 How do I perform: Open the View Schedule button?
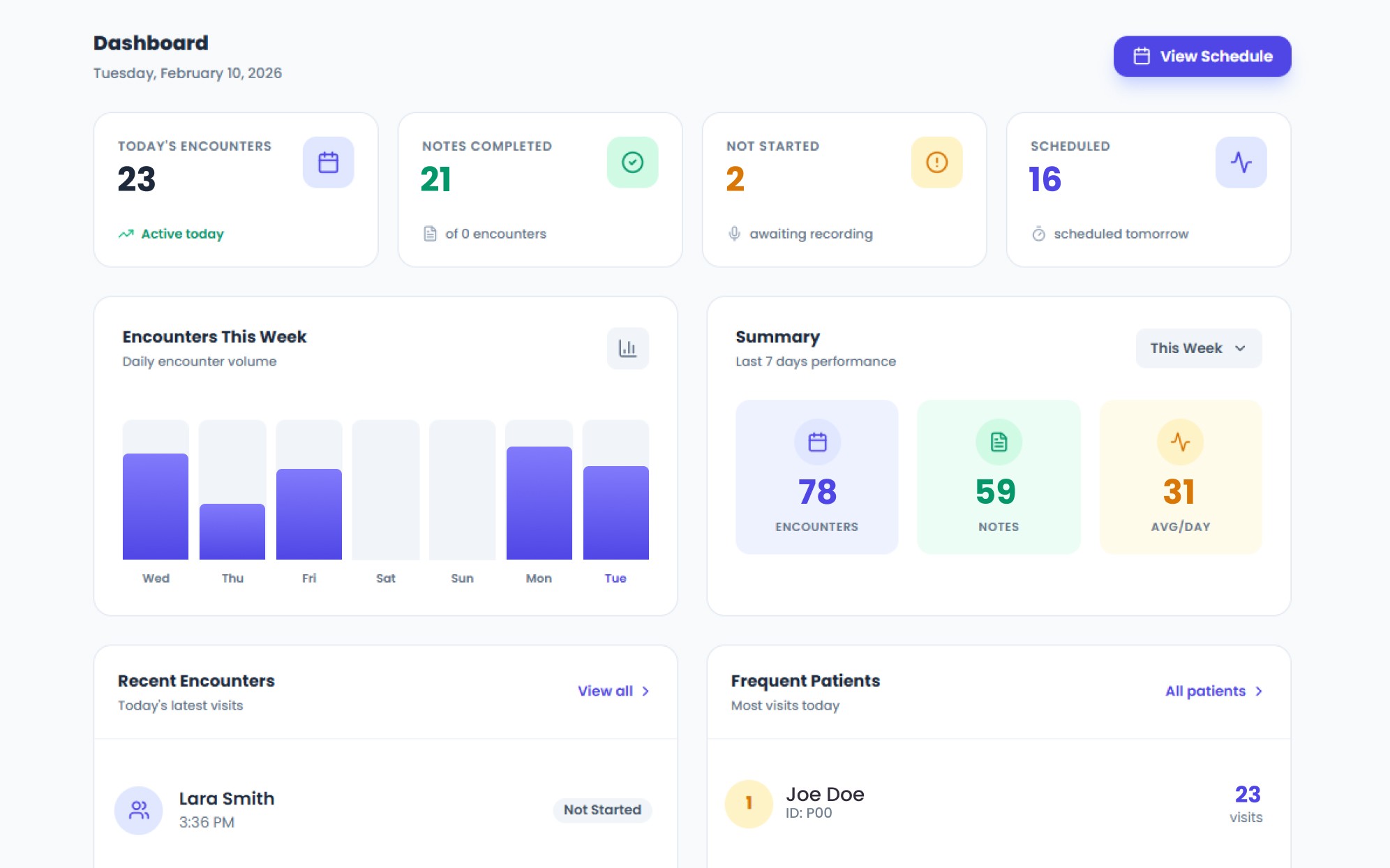[x=1202, y=57]
